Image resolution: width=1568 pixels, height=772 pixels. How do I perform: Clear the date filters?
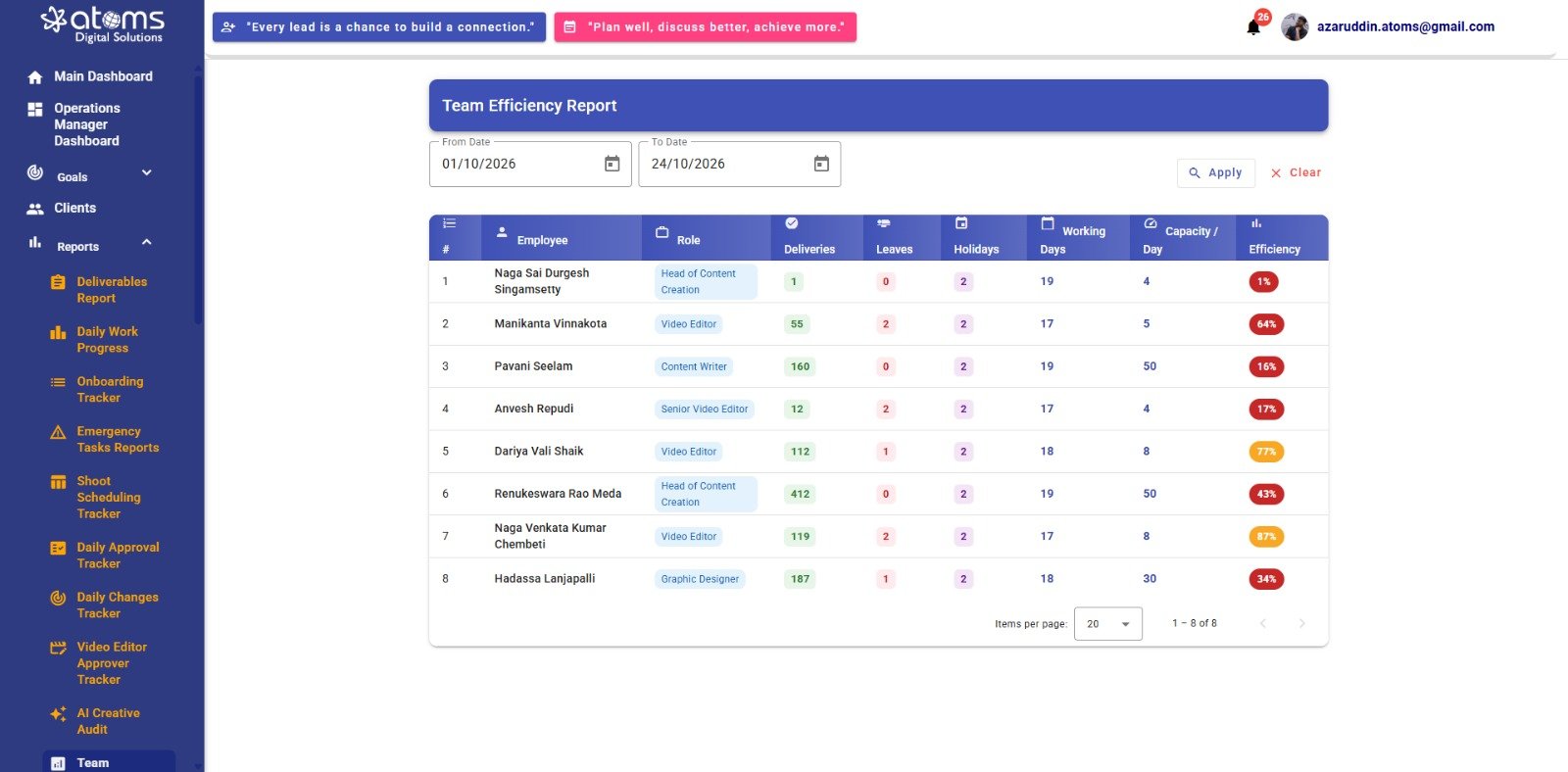pos(1296,172)
